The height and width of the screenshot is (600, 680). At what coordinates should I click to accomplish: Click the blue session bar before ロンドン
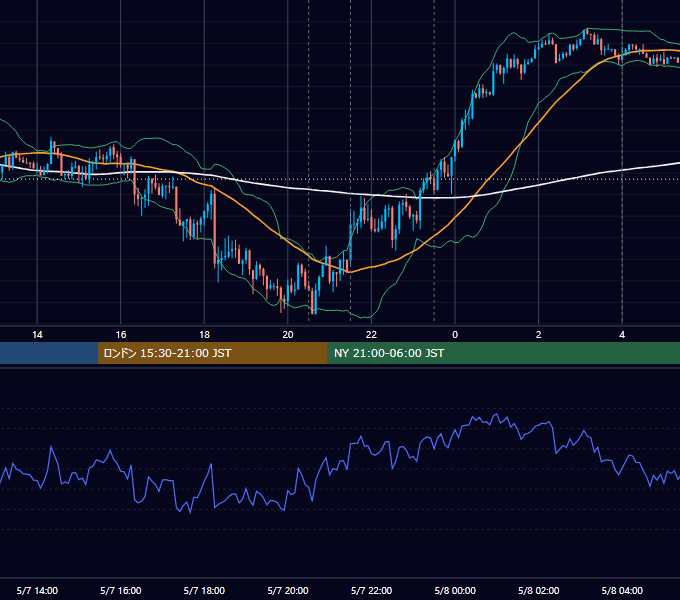[49, 353]
